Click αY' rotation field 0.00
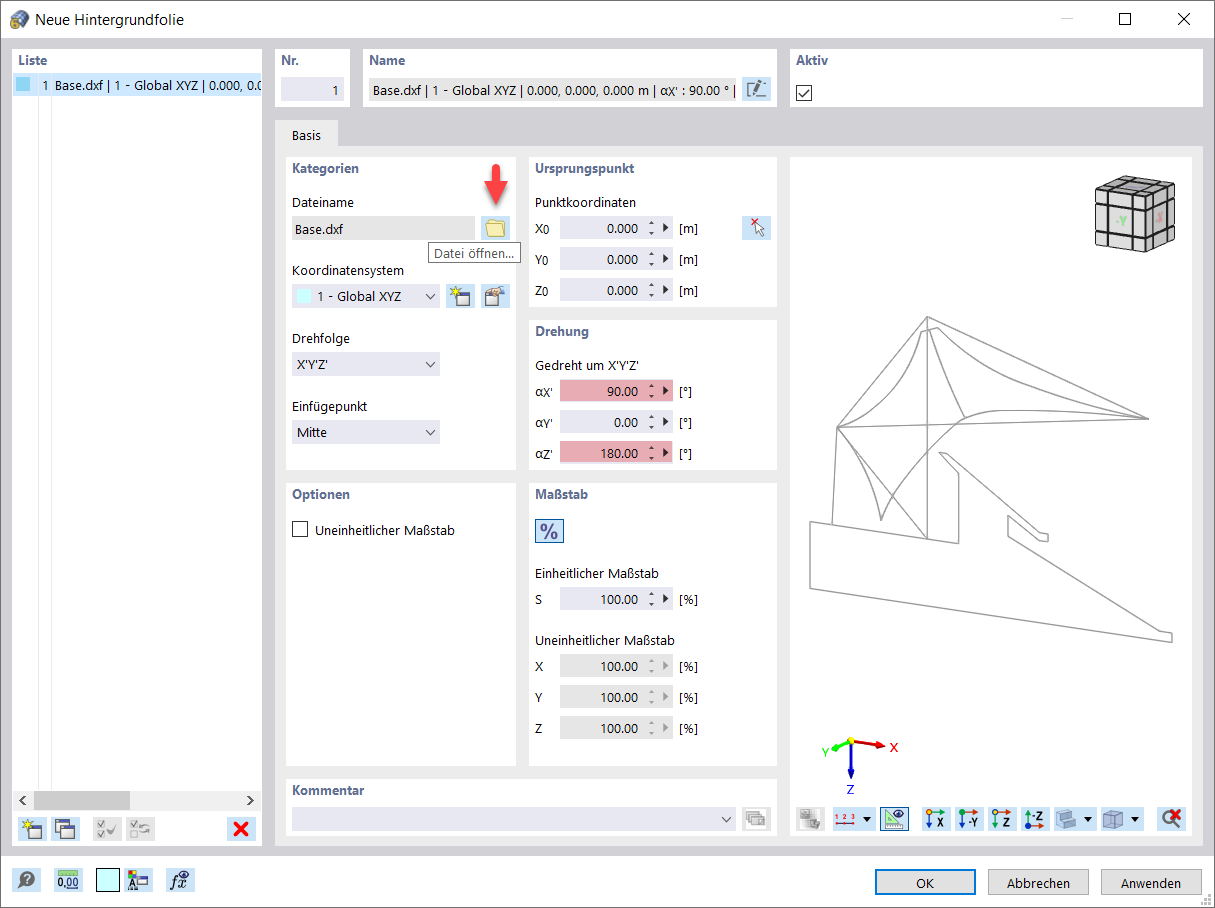This screenshot has width=1215, height=908. (601, 422)
